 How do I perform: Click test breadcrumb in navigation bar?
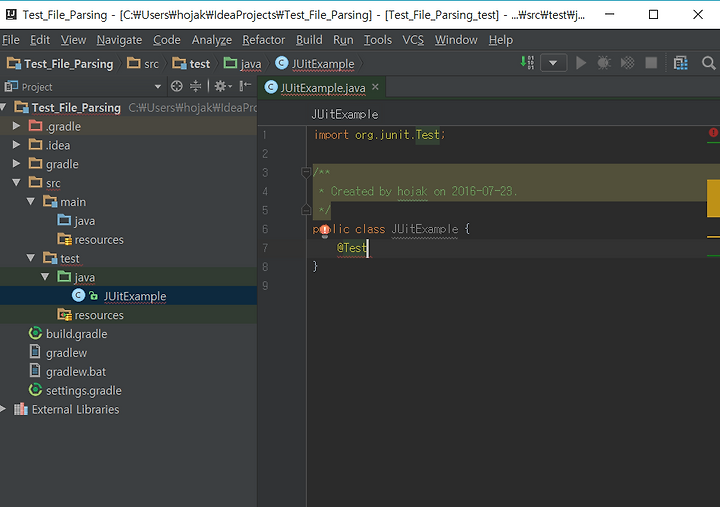point(191,64)
